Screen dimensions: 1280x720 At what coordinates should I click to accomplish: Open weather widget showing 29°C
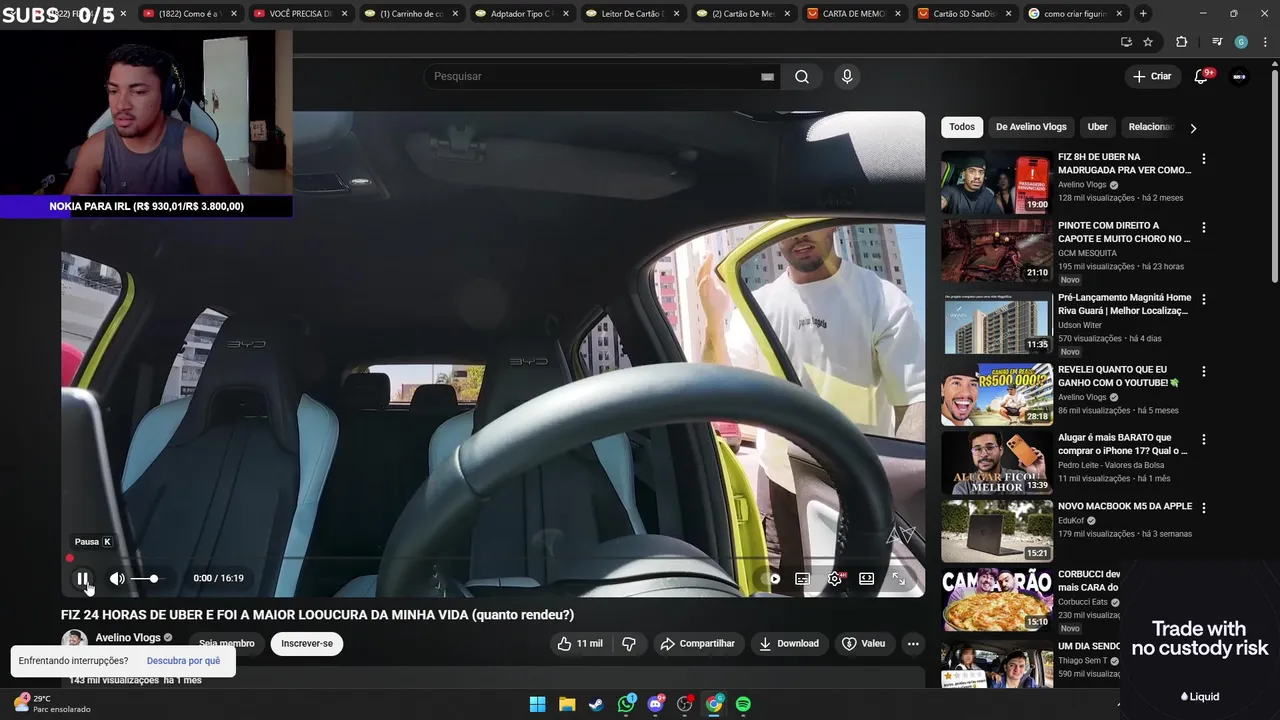point(52,704)
